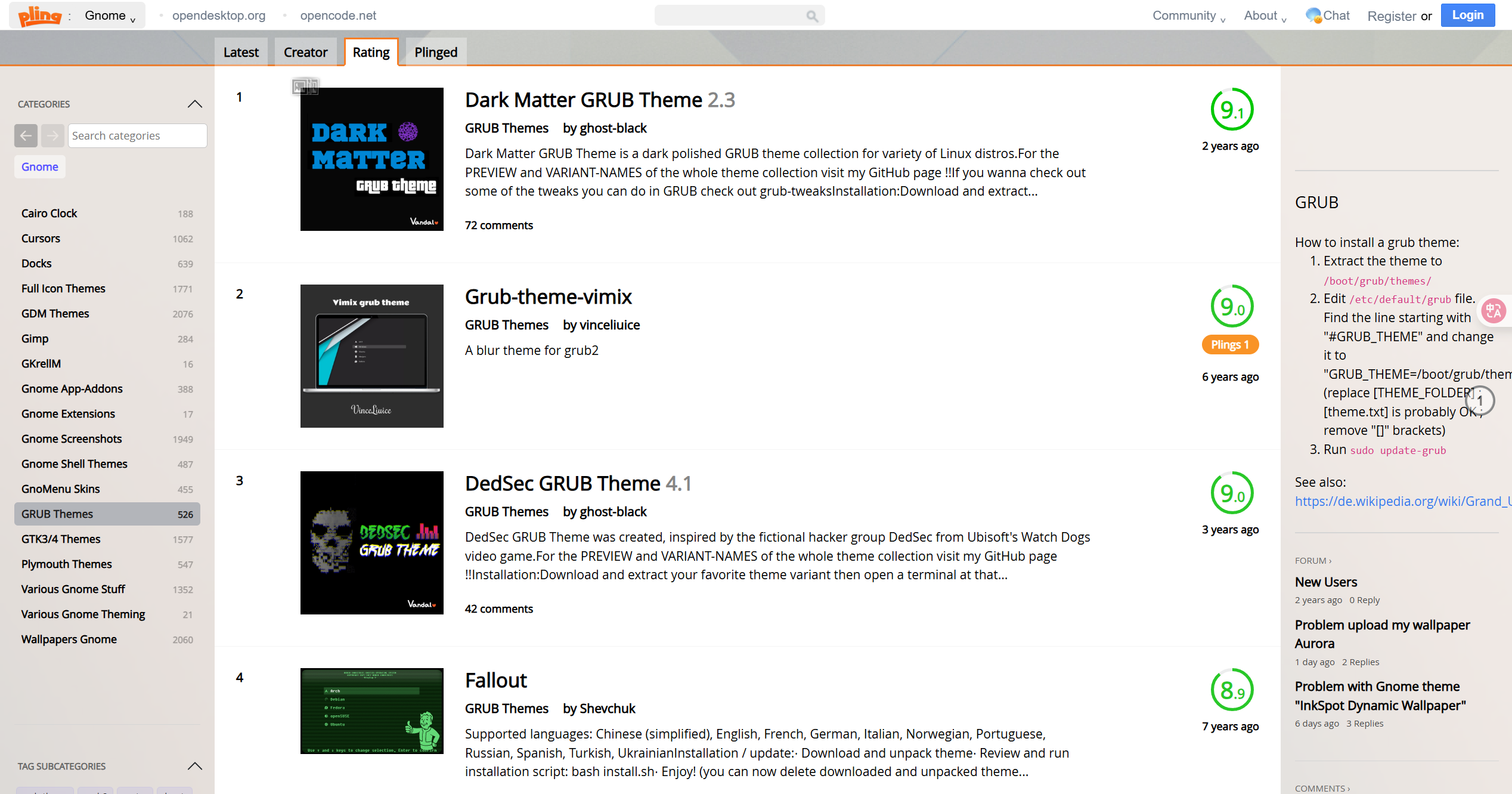Click the Login button
The height and width of the screenshot is (794, 1512).
(1467, 16)
